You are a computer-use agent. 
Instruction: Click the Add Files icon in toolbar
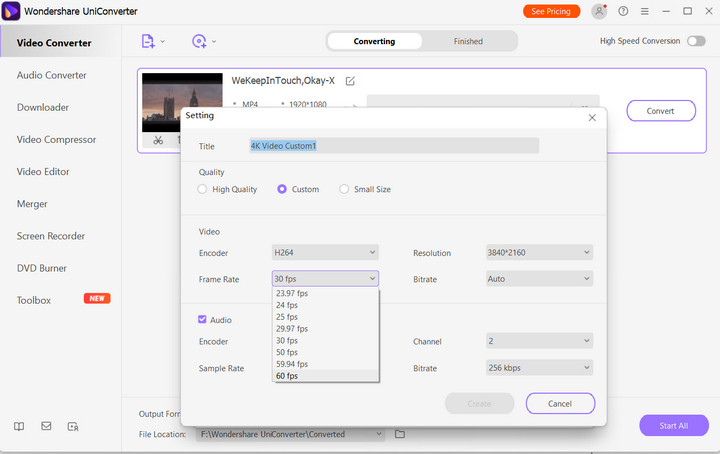click(149, 41)
